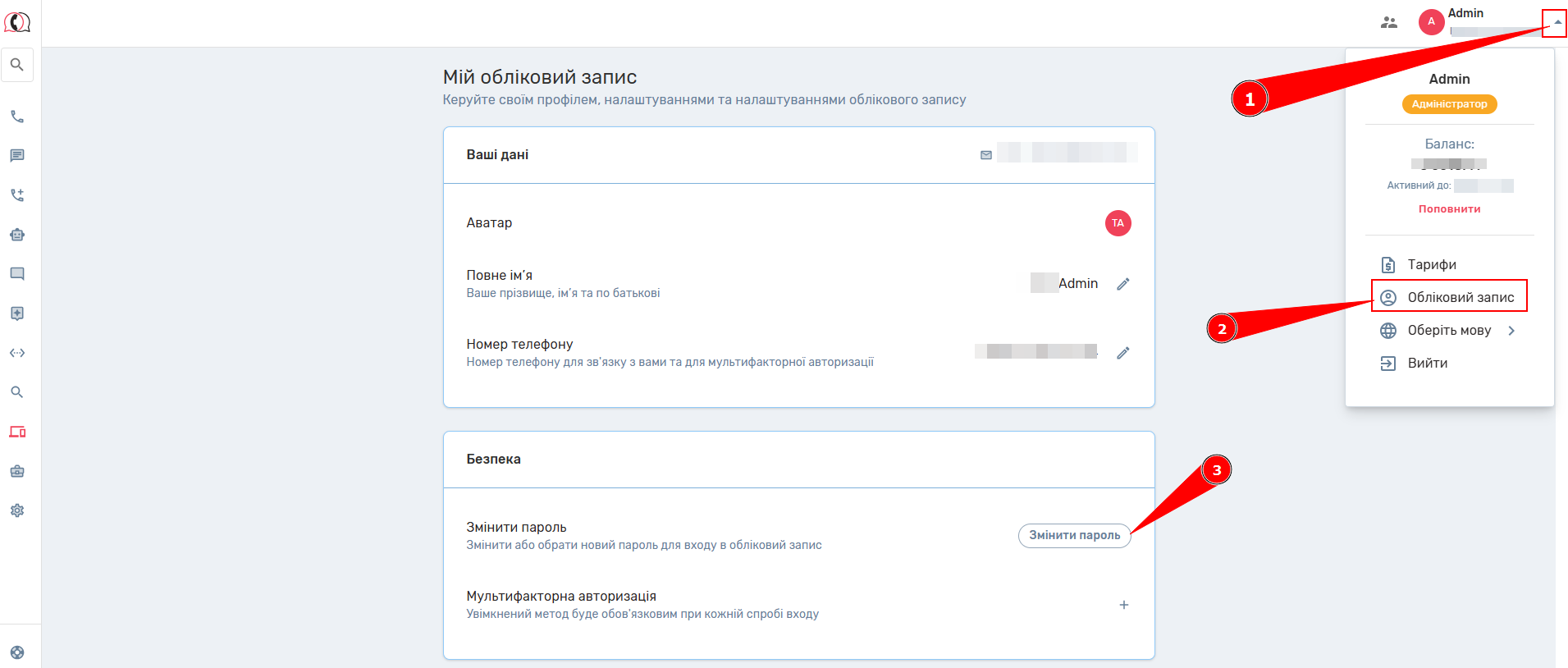This screenshot has height=668, width=1568.
Task: Click the search button in the sidebar top
Action: [17, 65]
